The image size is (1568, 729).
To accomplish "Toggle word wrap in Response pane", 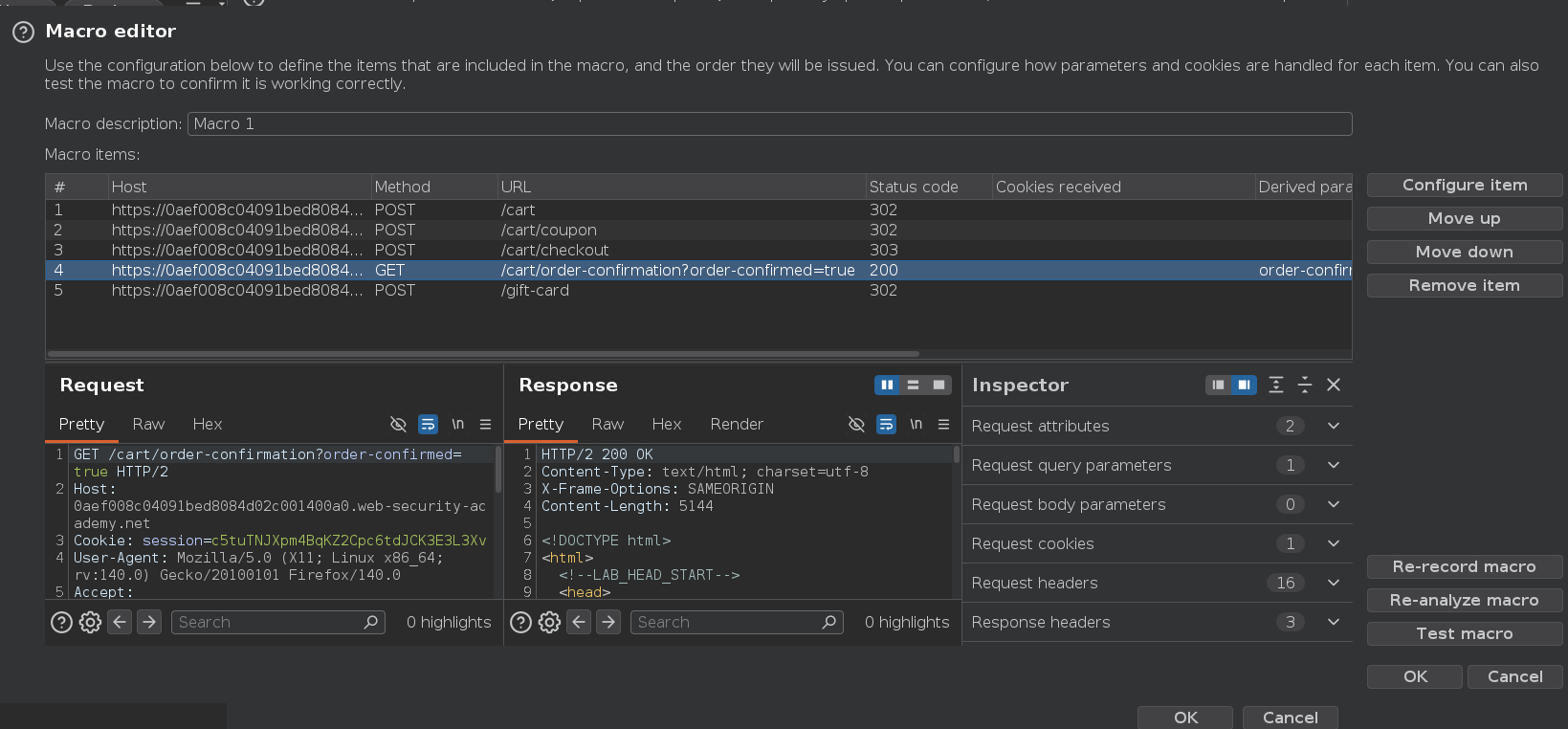I will click(x=887, y=424).
